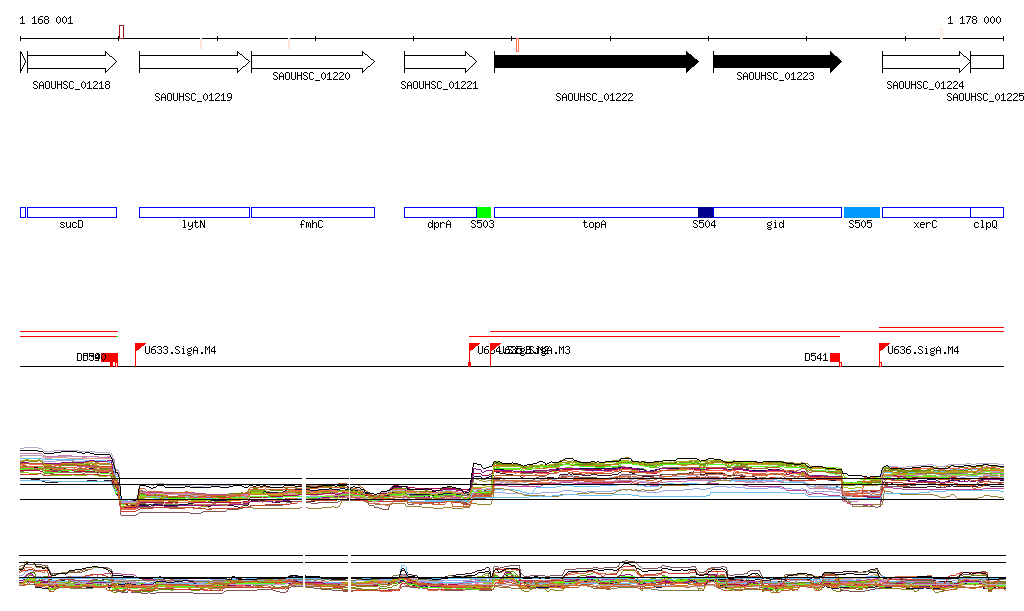Select the lytN segment box
This screenshot has height=611, width=1024.
coord(194,212)
